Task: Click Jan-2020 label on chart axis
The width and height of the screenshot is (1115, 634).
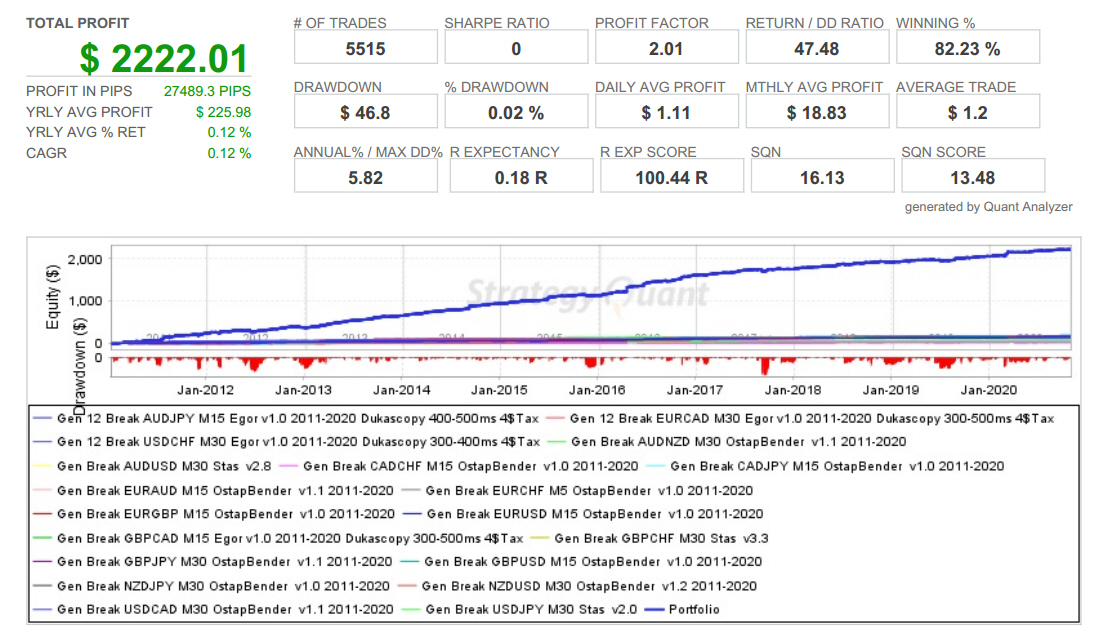Action: [988, 389]
